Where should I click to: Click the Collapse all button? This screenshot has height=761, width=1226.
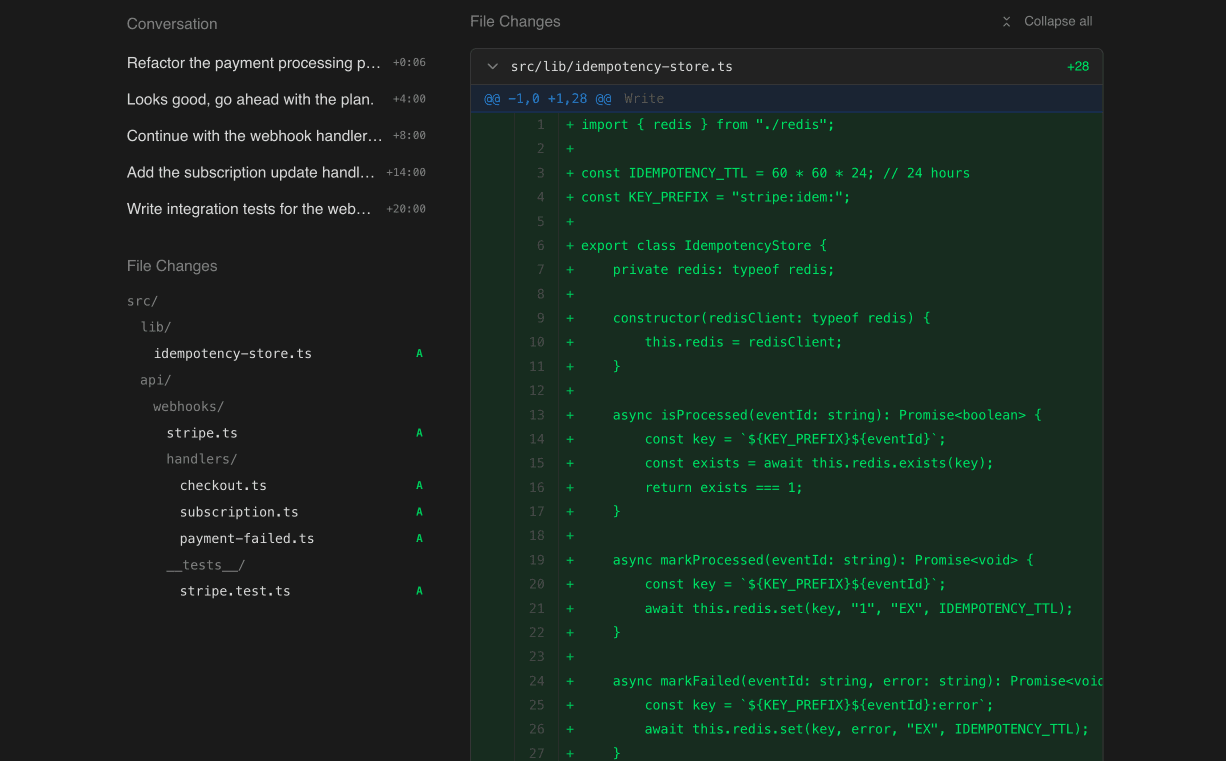point(1047,20)
